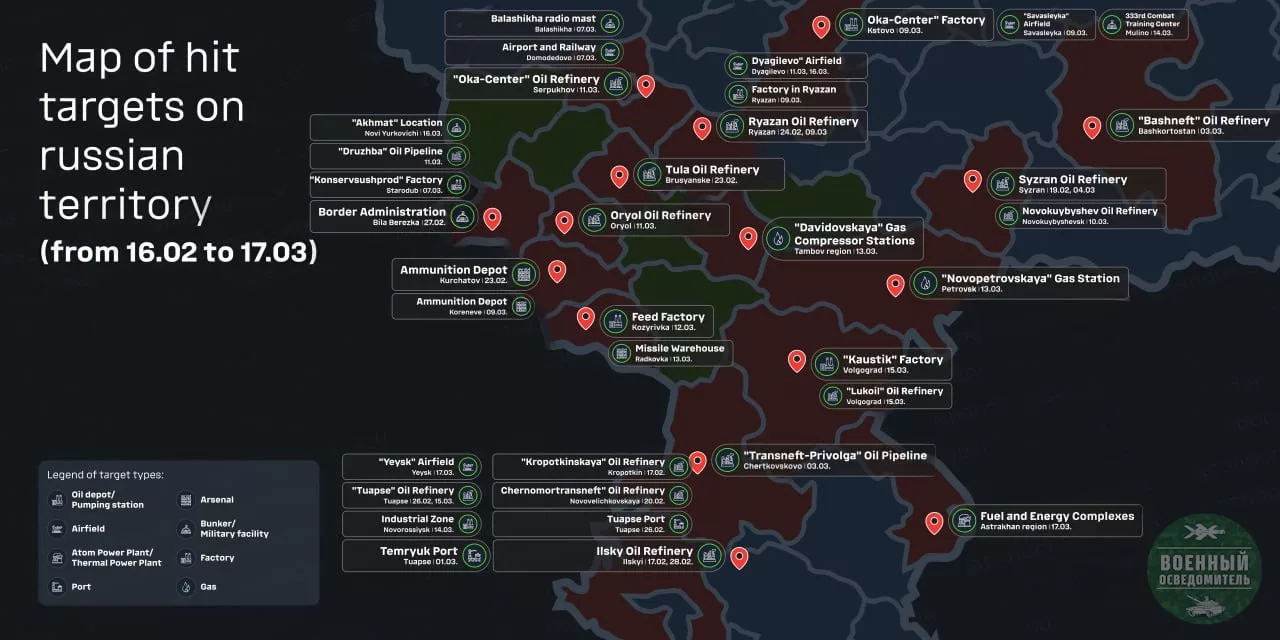This screenshot has width=1280, height=640.
Task: Click the bunker icon beside Border Administration
Action: 462,216
